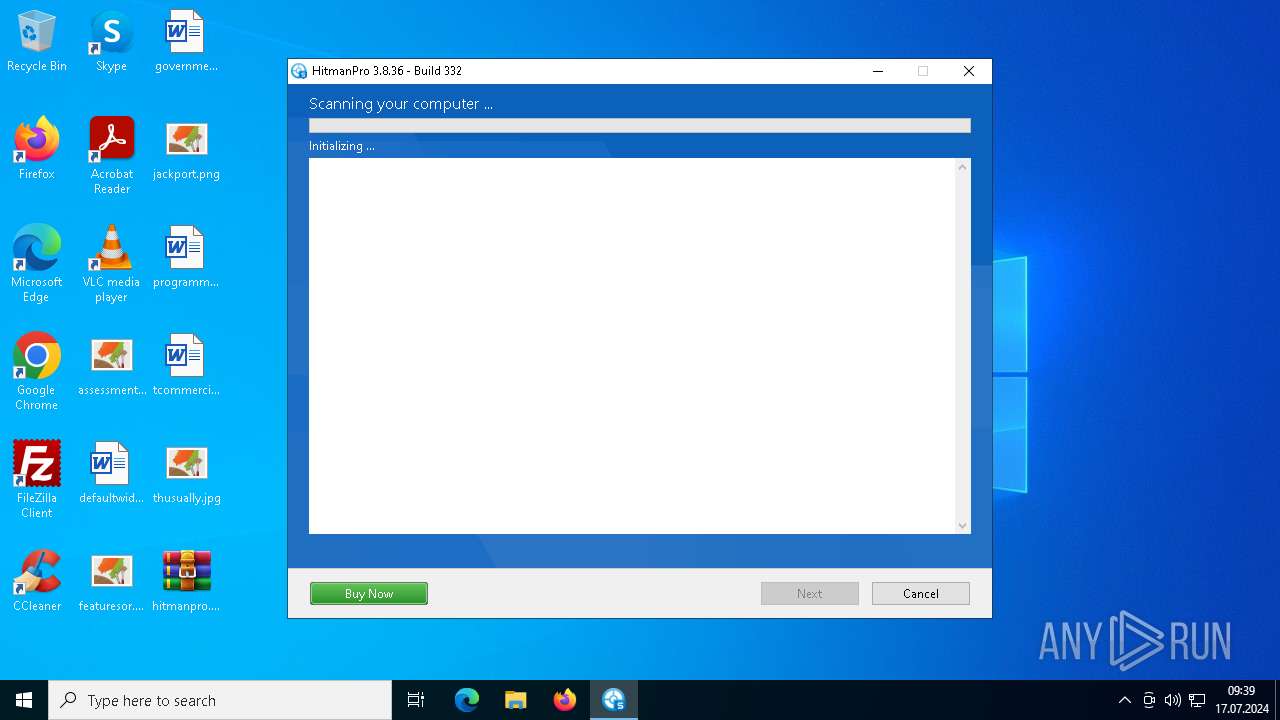The width and height of the screenshot is (1280, 720).
Task: Select the jackport.png image file
Action: (186, 149)
